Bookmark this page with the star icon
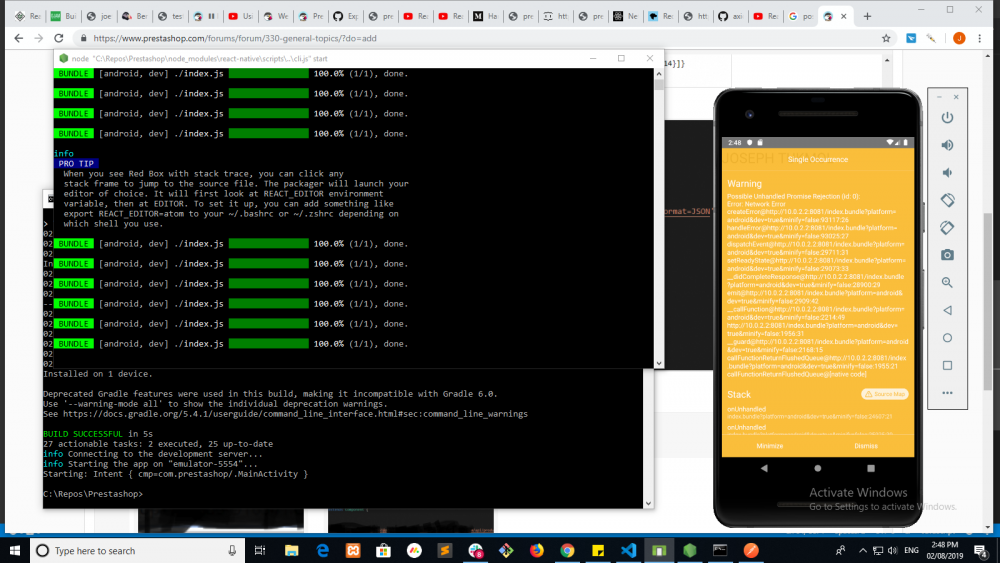Screen dimensions: 1000x563 886,38
